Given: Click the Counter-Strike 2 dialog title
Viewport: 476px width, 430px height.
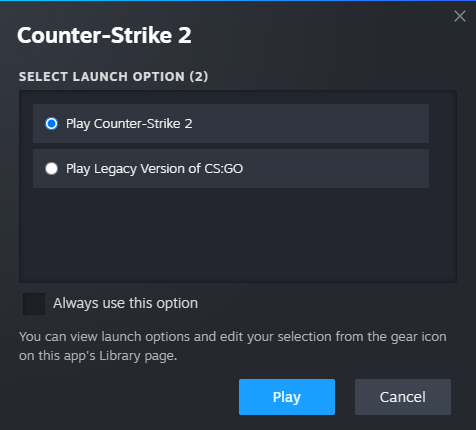Looking at the screenshot, I should pyautogui.click(x=104, y=35).
